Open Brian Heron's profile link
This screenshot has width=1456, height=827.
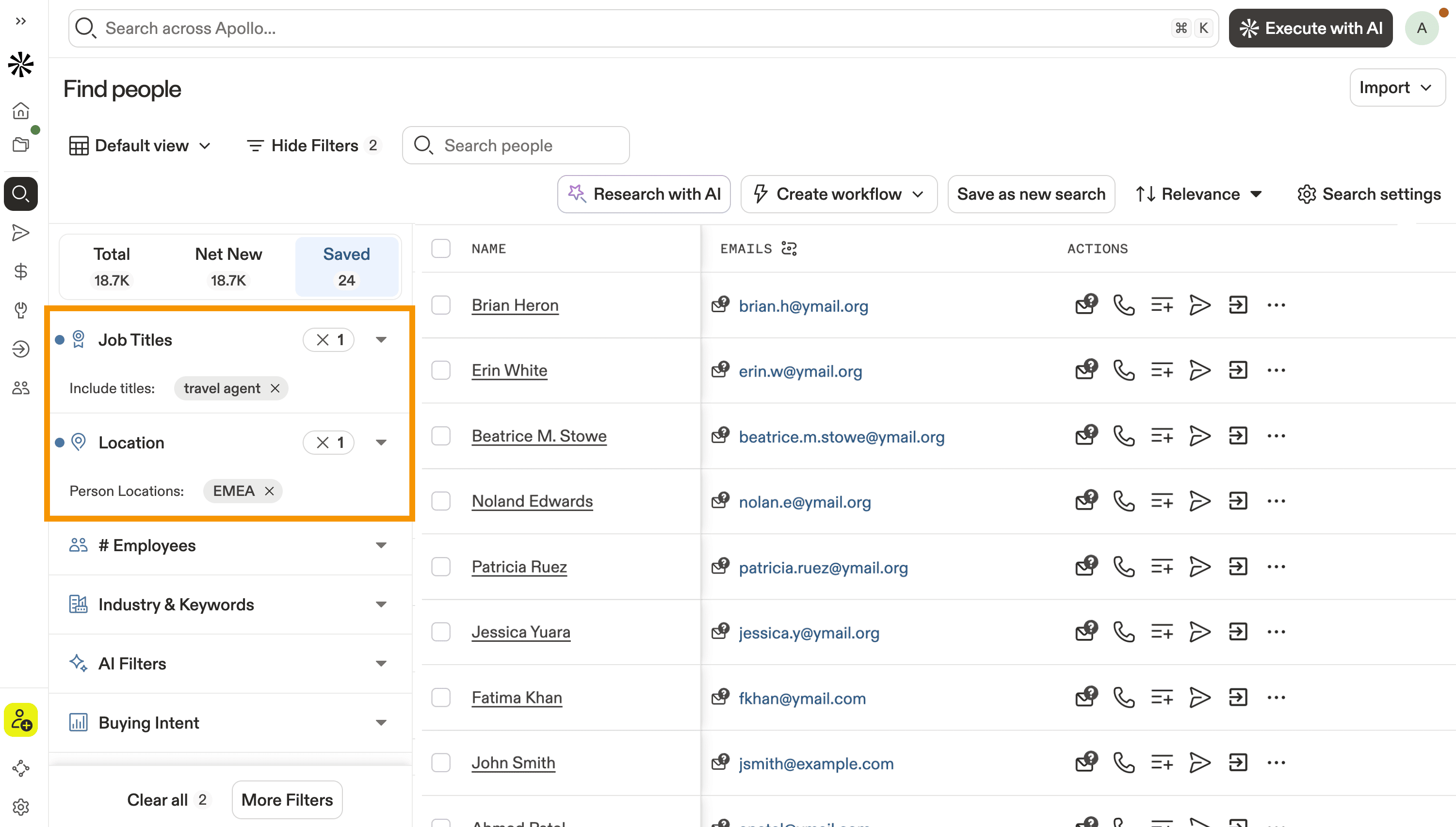[x=515, y=305]
